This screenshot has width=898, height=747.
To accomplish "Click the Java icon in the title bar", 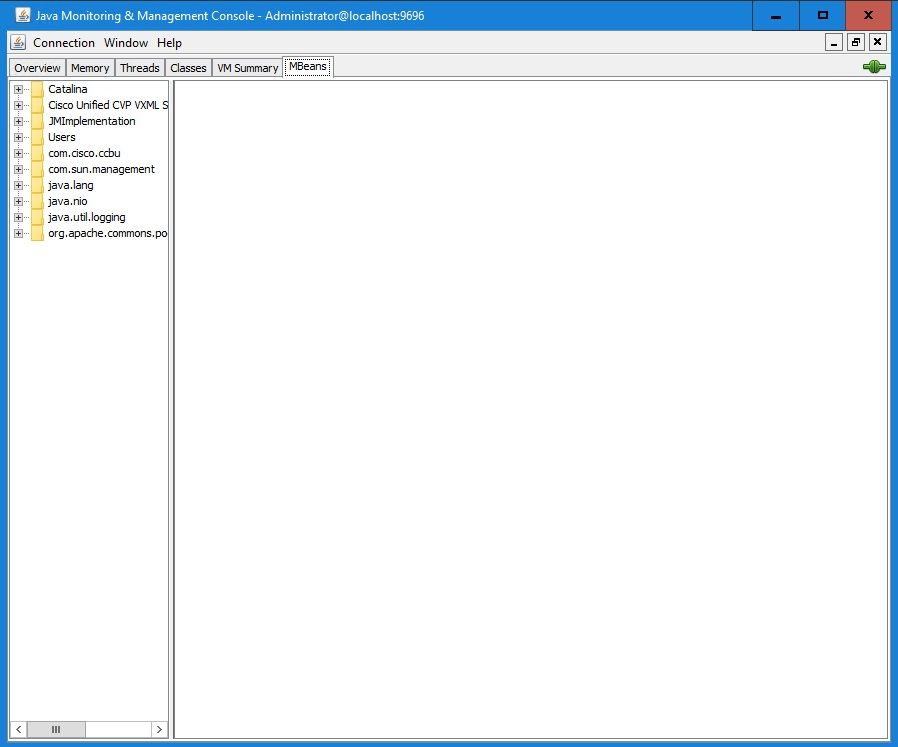I will [23, 15].
